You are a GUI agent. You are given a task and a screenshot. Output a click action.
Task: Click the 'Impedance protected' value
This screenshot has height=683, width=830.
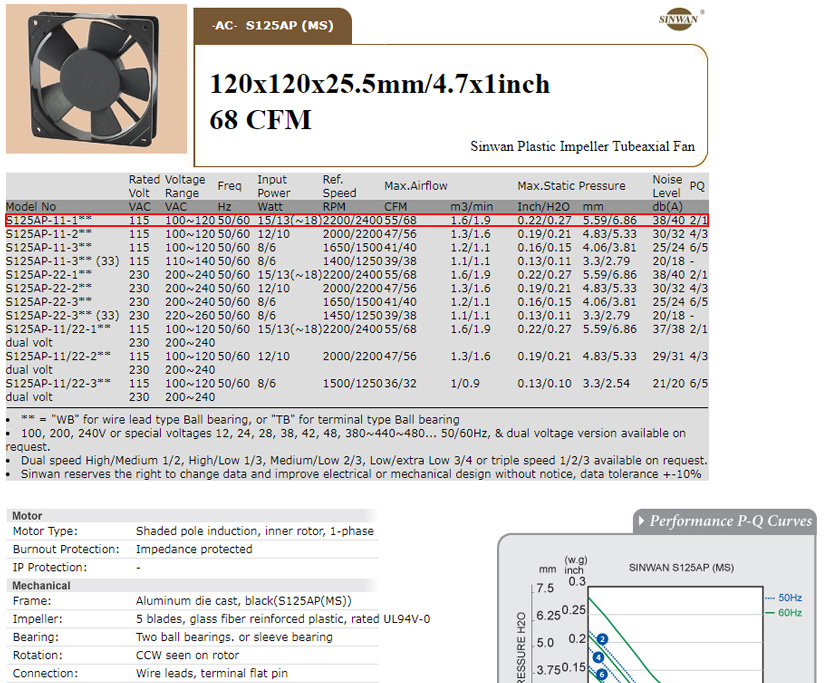click(194, 549)
